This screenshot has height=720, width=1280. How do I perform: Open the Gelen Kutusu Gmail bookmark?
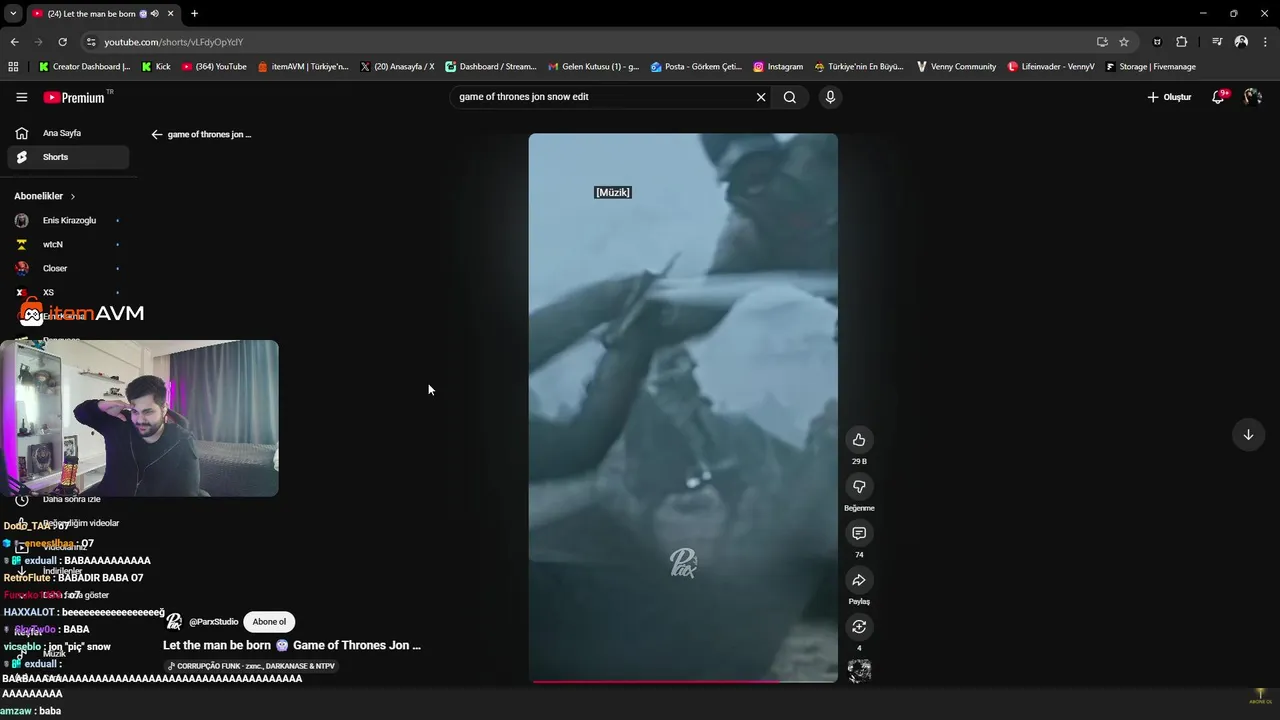[594, 67]
